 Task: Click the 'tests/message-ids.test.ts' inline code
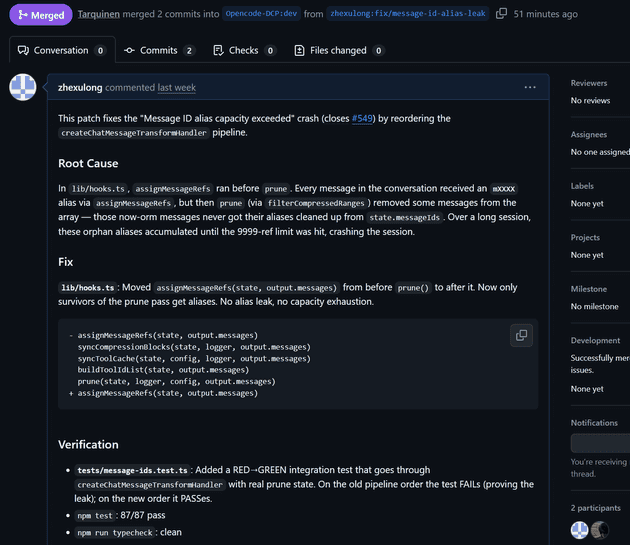pyautogui.click(x=132, y=470)
